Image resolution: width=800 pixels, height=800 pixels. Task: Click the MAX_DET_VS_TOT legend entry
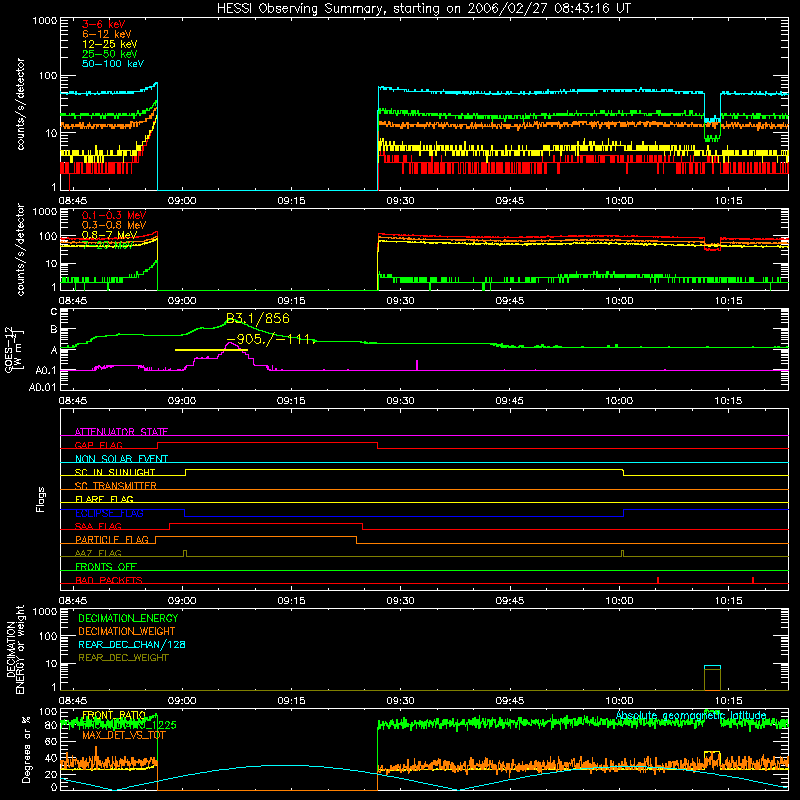pos(124,735)
